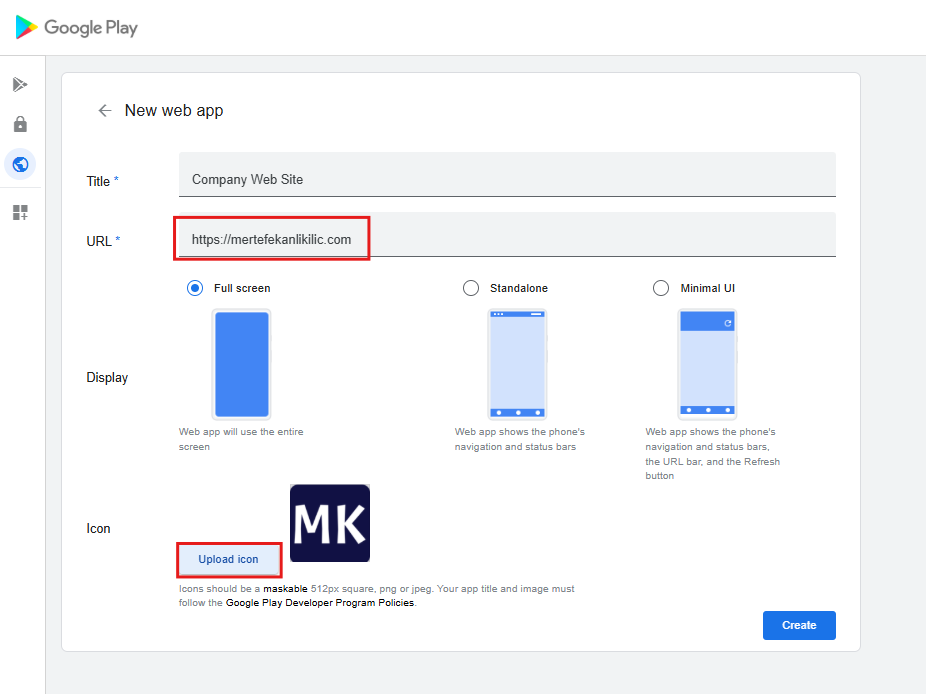Click the Full screen phone preview image
Image resolution: width=926 pixels, height=694 pixels.
point(242,364)
